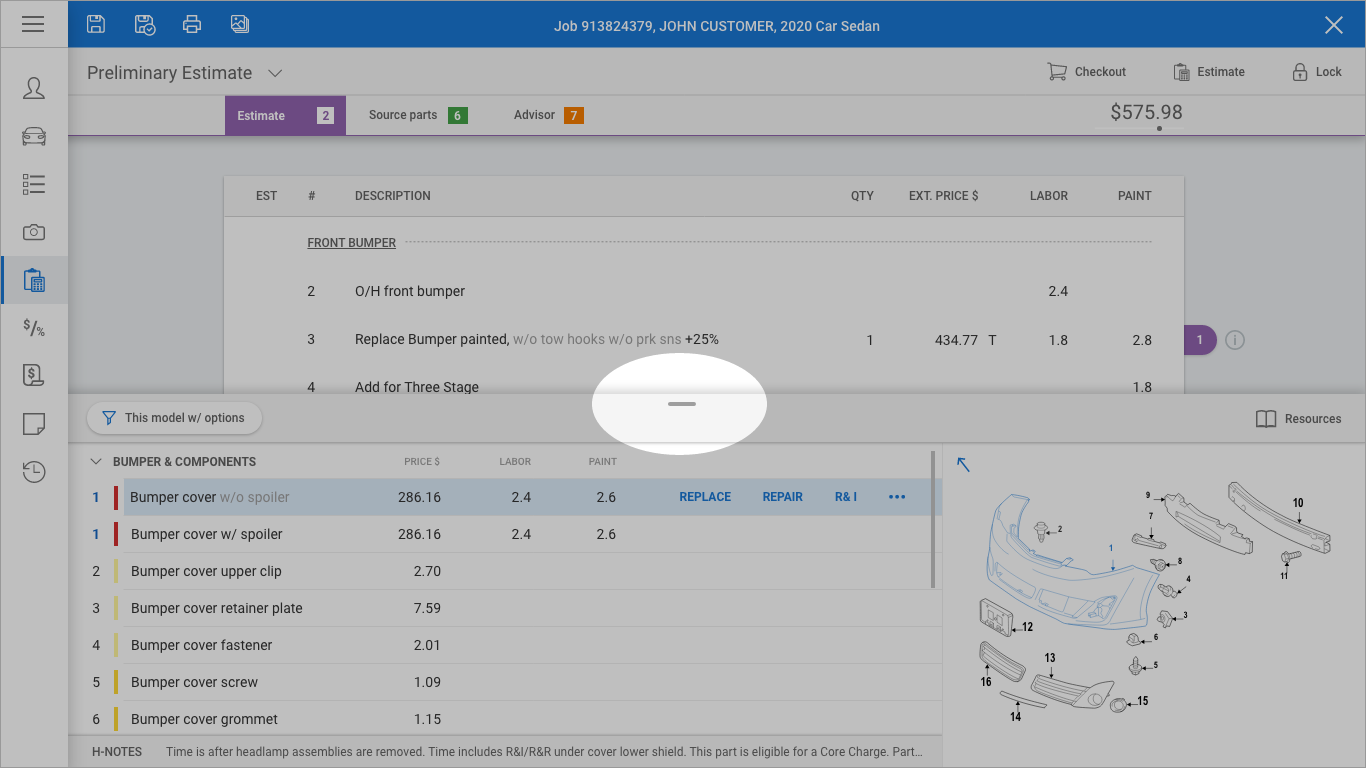Image resolution: width=1366 pixels, height=768 pixels.
Task: Click the info icon beside line 3
Action: pos(1235,340)
